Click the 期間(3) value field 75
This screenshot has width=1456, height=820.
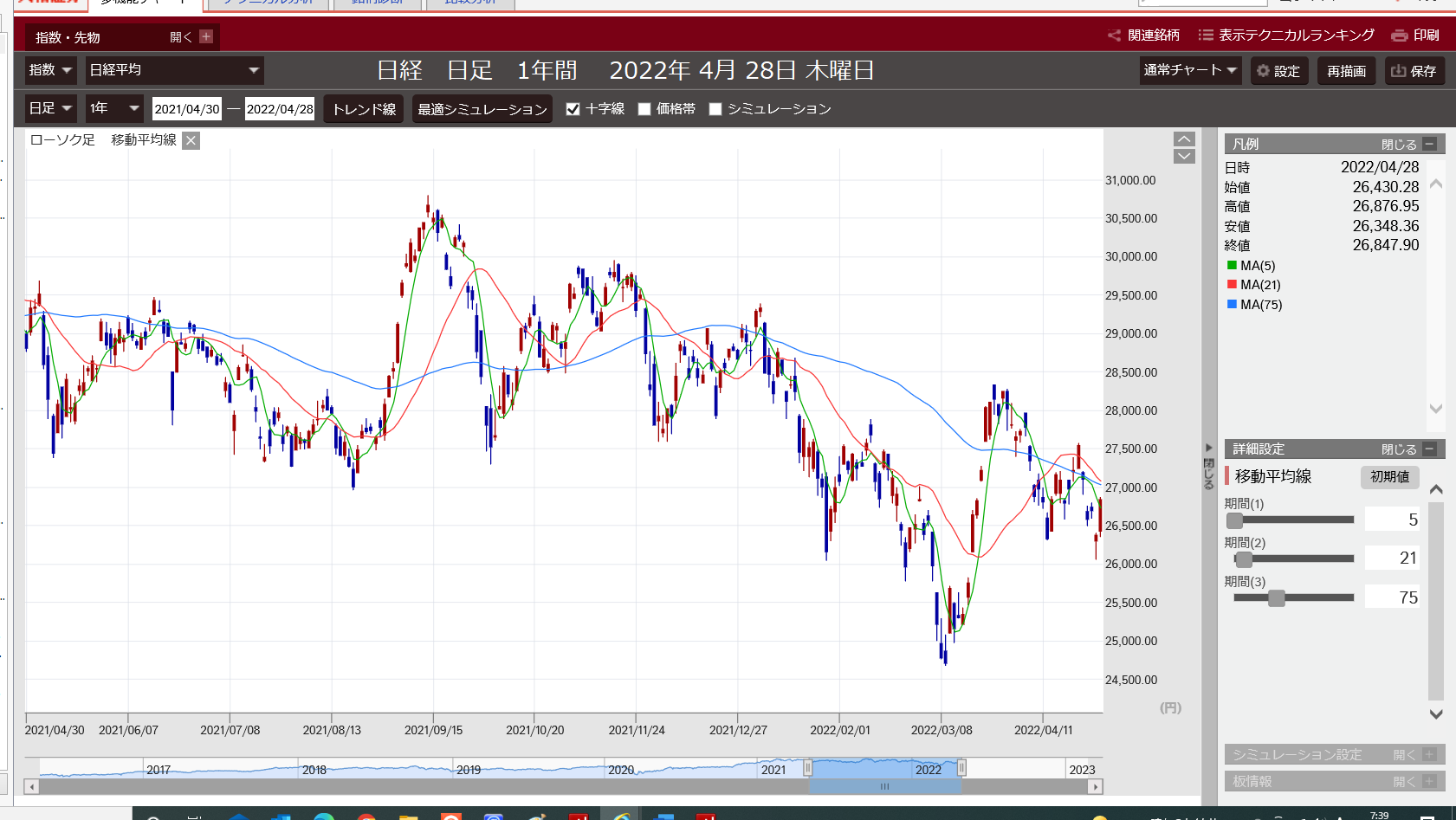coord(1393,597)
